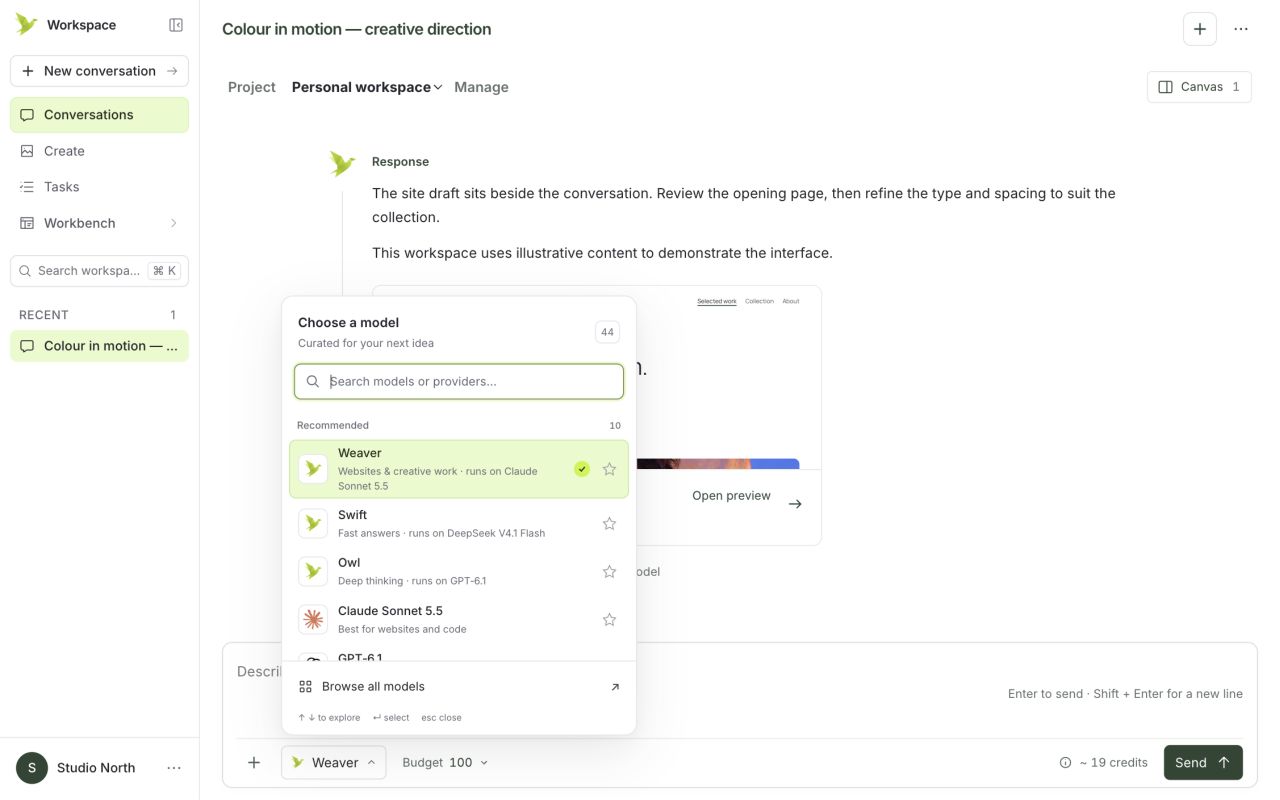The width and height of the screenshot is (1280, 800).
Task: Click the Open preview arrow icon
Action: coord(795,504)
